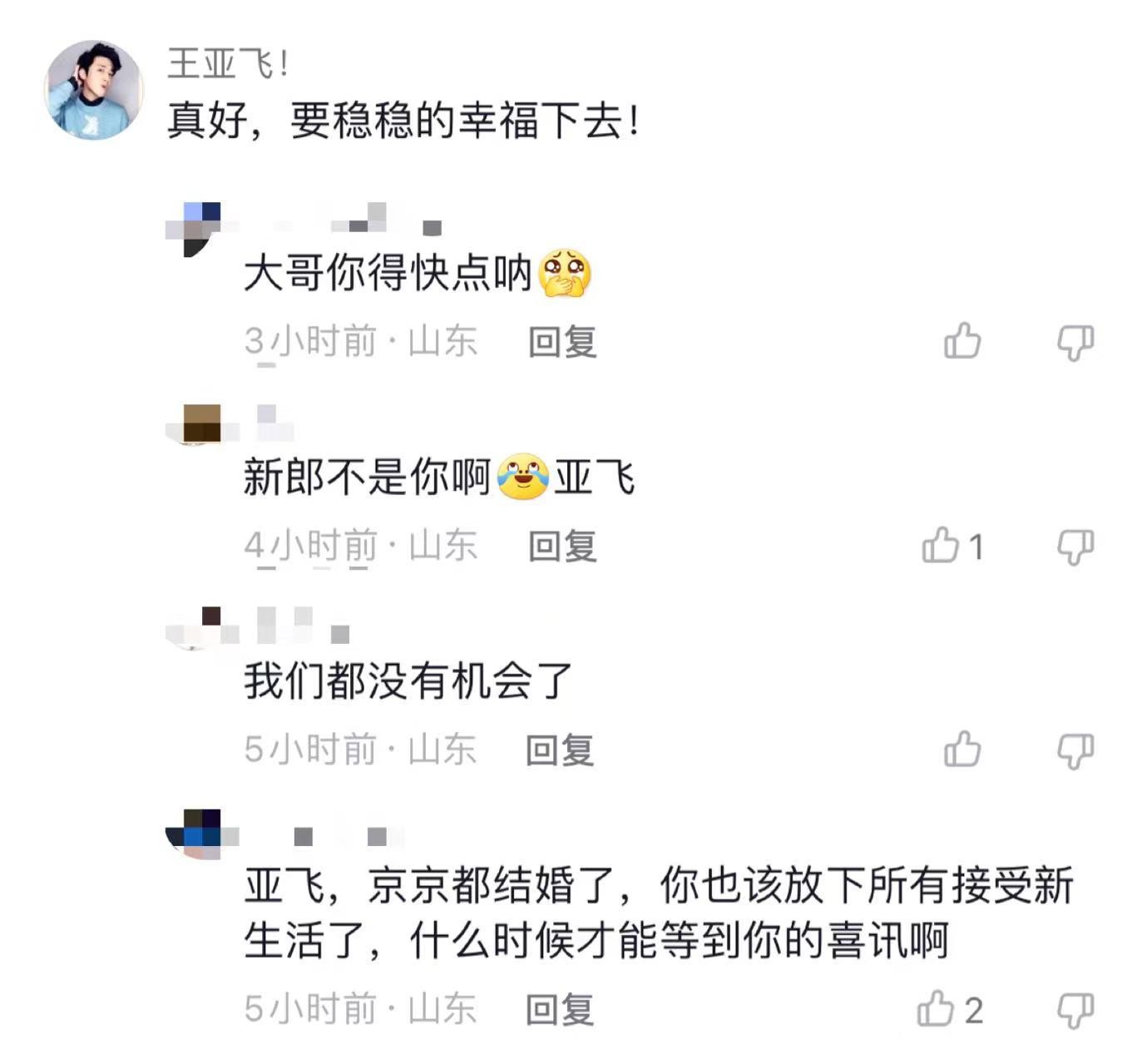The width and height of the screenshot is (1142, 1064).
Task: Like the "我们都没有机会了" reply
Action: tap(962, 749)
